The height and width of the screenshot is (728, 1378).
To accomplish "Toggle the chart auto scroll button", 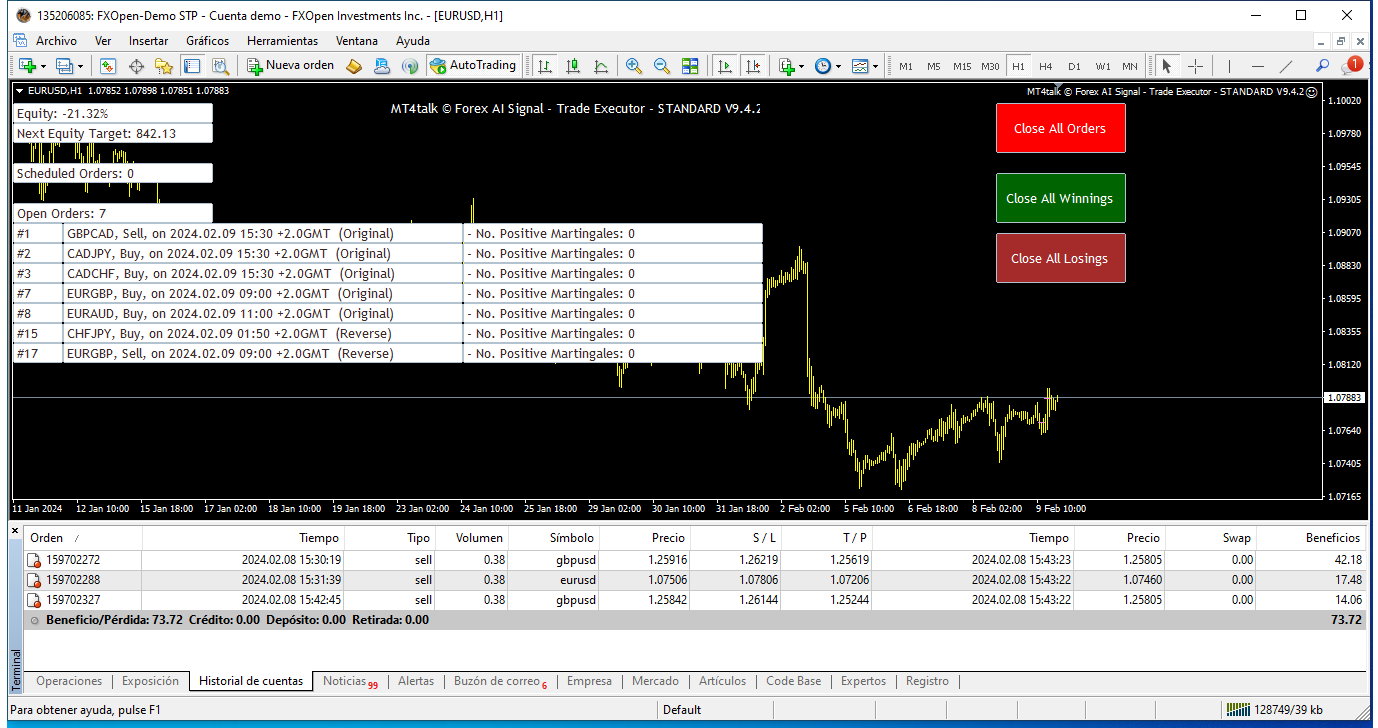I will pos(725,66).
